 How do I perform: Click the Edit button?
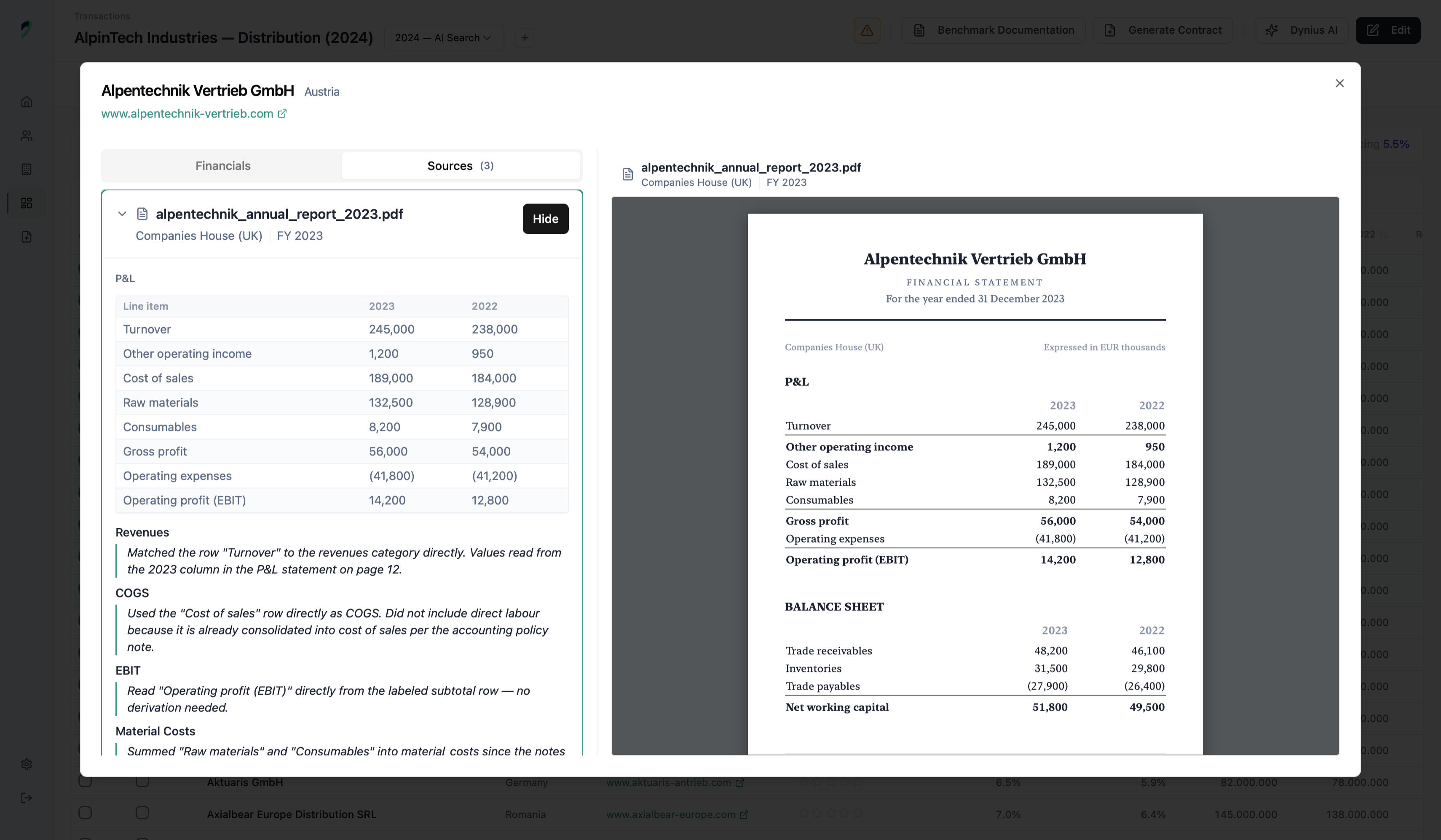tap(1388, 30)
